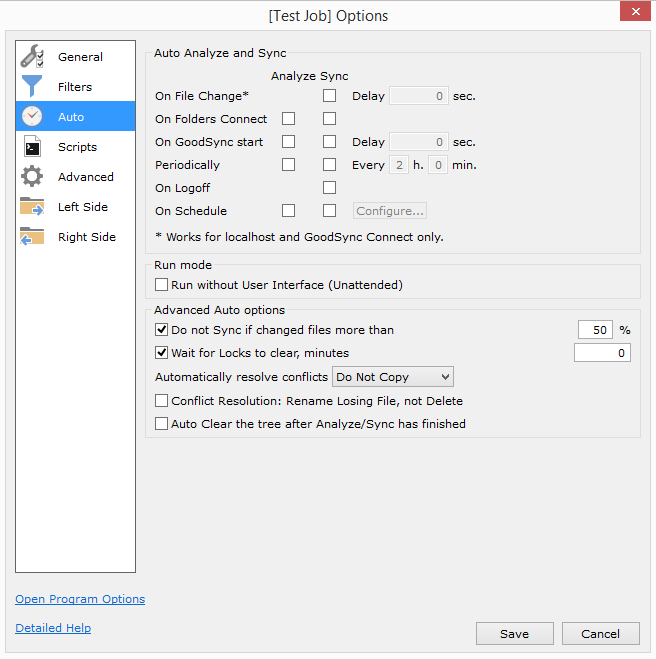
Task: Click the Left Side folder icon
Action: [x=32, y=207]
